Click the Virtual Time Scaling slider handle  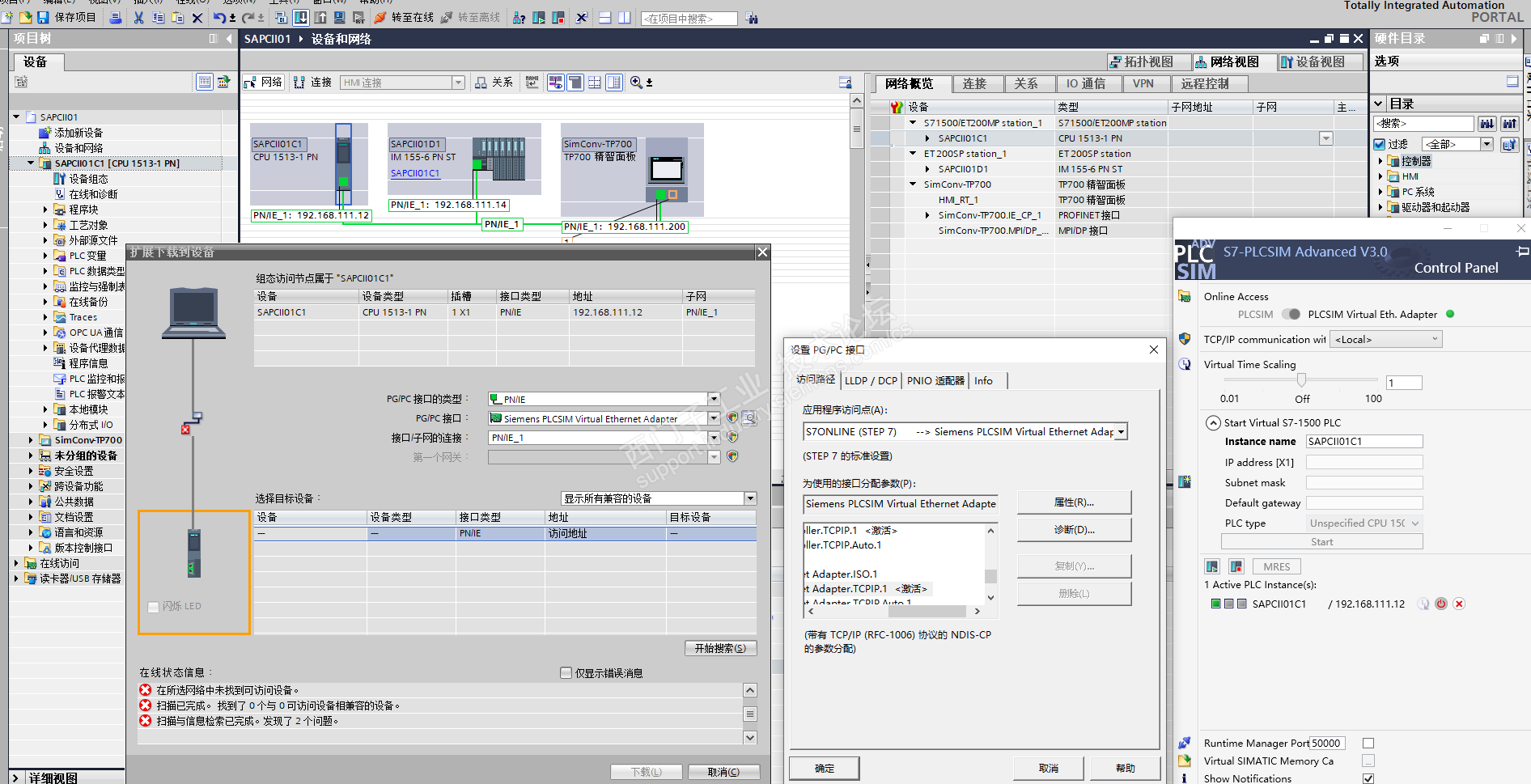(1301, 379)
